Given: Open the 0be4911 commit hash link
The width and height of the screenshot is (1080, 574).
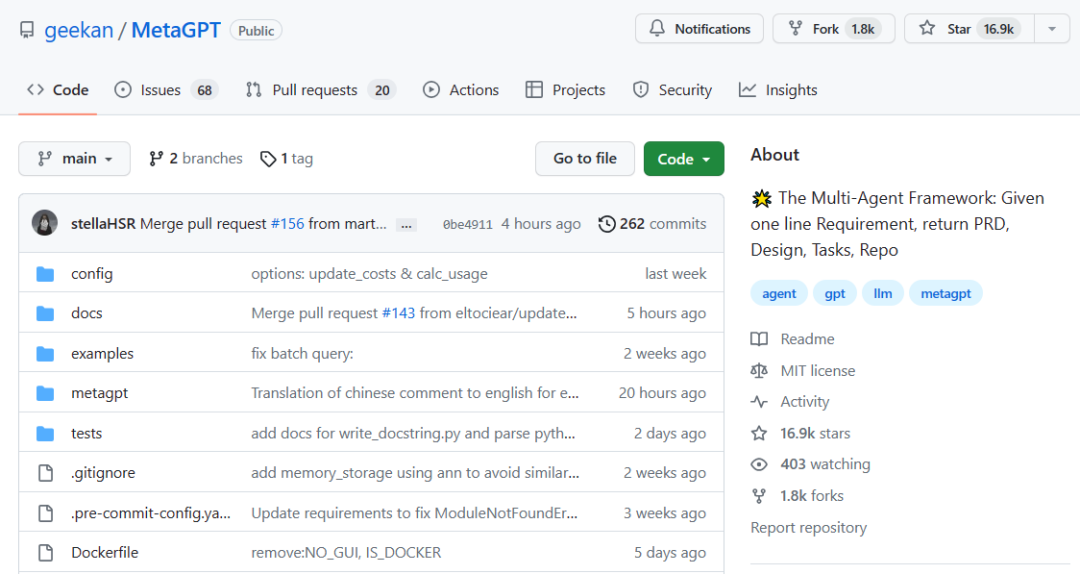Looking at the screenshot, I should tap(468, 225).
